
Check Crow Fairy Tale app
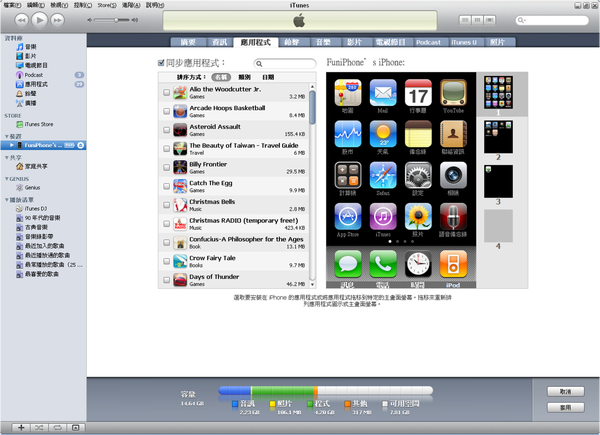(x=166, y=261)
